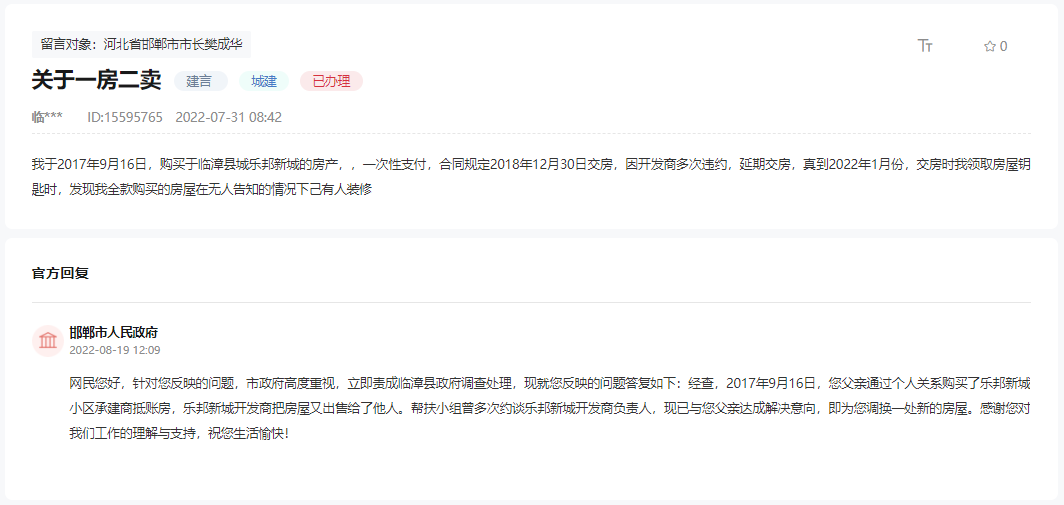Click the star favorite icon
This screenshot has height=505, width=1064.
click(989, 46)
